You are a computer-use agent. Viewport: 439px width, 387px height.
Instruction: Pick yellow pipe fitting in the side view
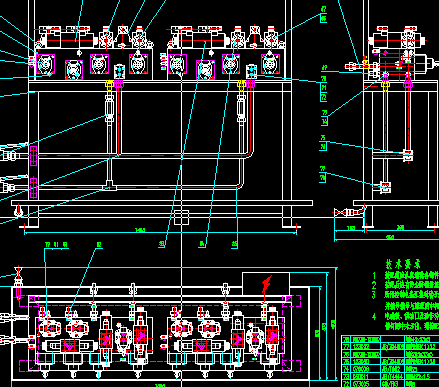[385, 86]
